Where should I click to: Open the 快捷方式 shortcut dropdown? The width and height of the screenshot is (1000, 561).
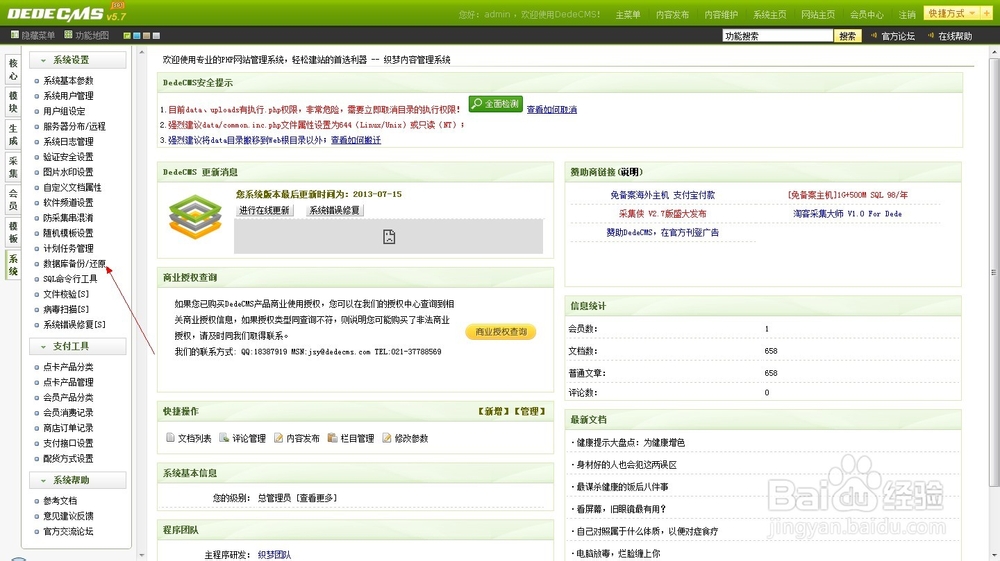point(952,13)
